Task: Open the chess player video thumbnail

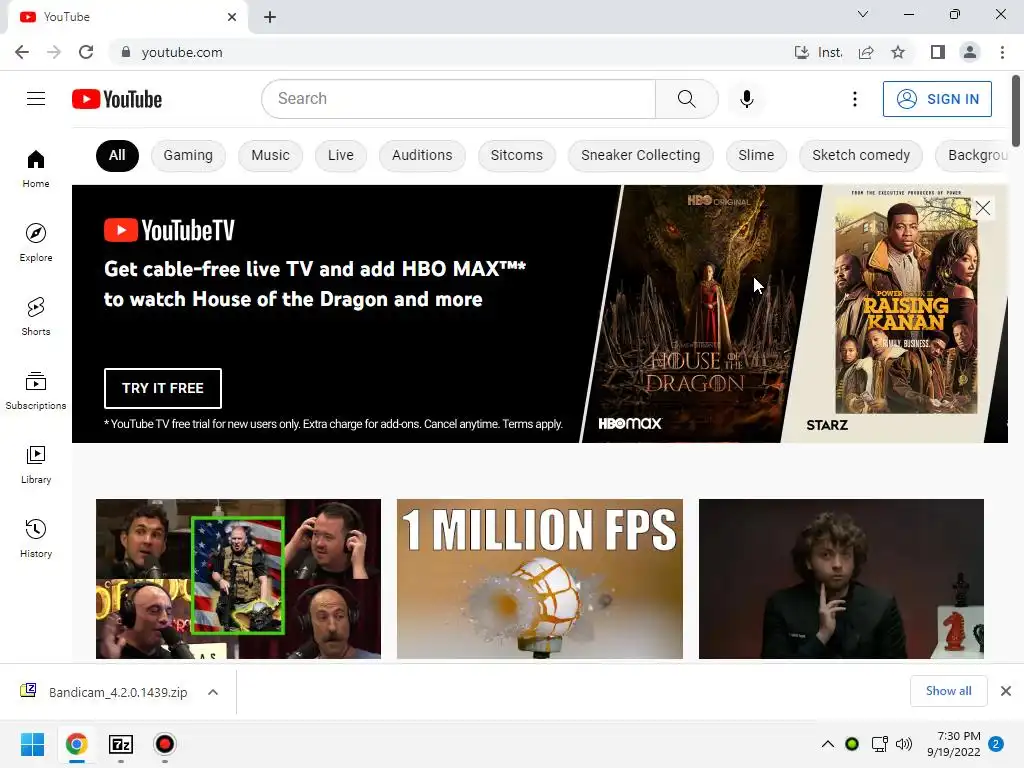Action: click(841, 579)
